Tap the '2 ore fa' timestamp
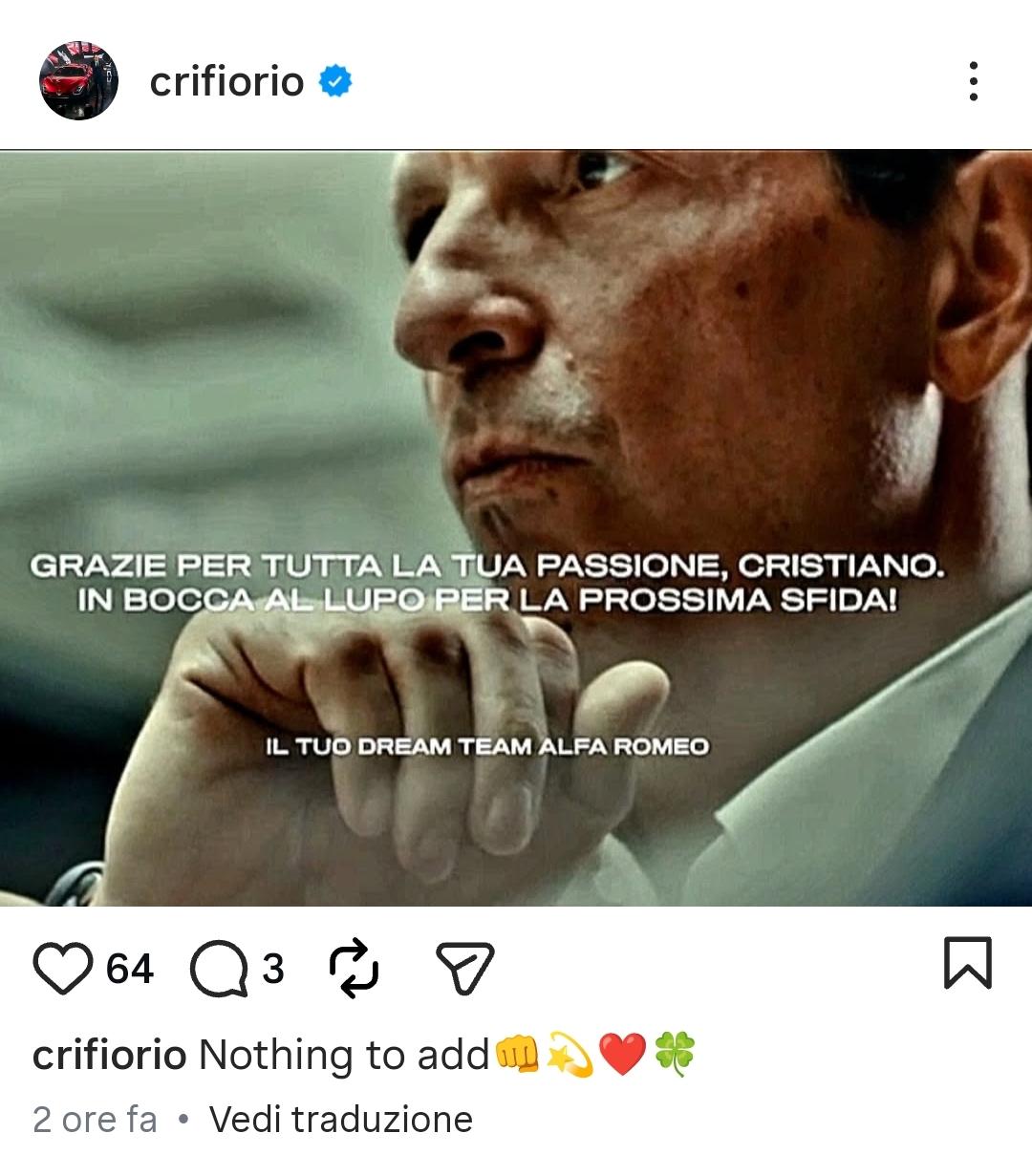 point(95,1120)
